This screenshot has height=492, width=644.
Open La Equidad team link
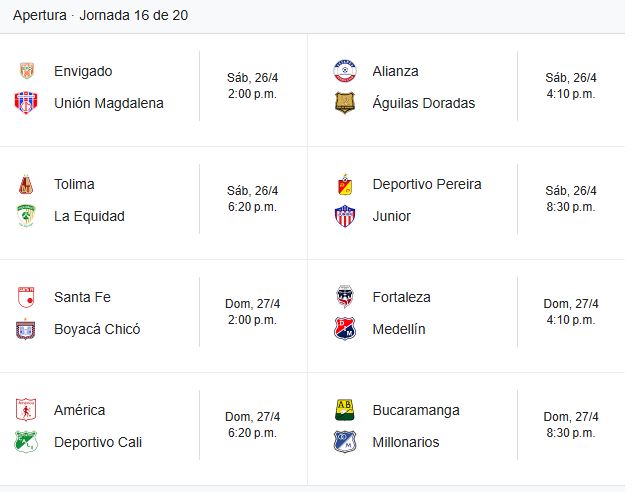90,216
